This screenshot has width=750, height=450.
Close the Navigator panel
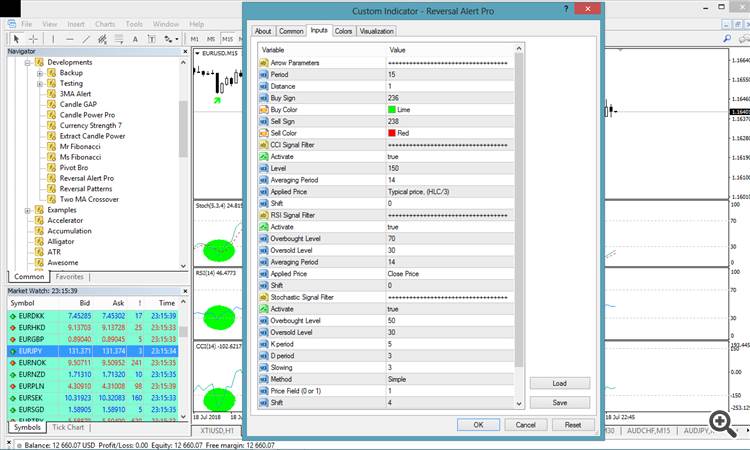[x=185, y=51]
